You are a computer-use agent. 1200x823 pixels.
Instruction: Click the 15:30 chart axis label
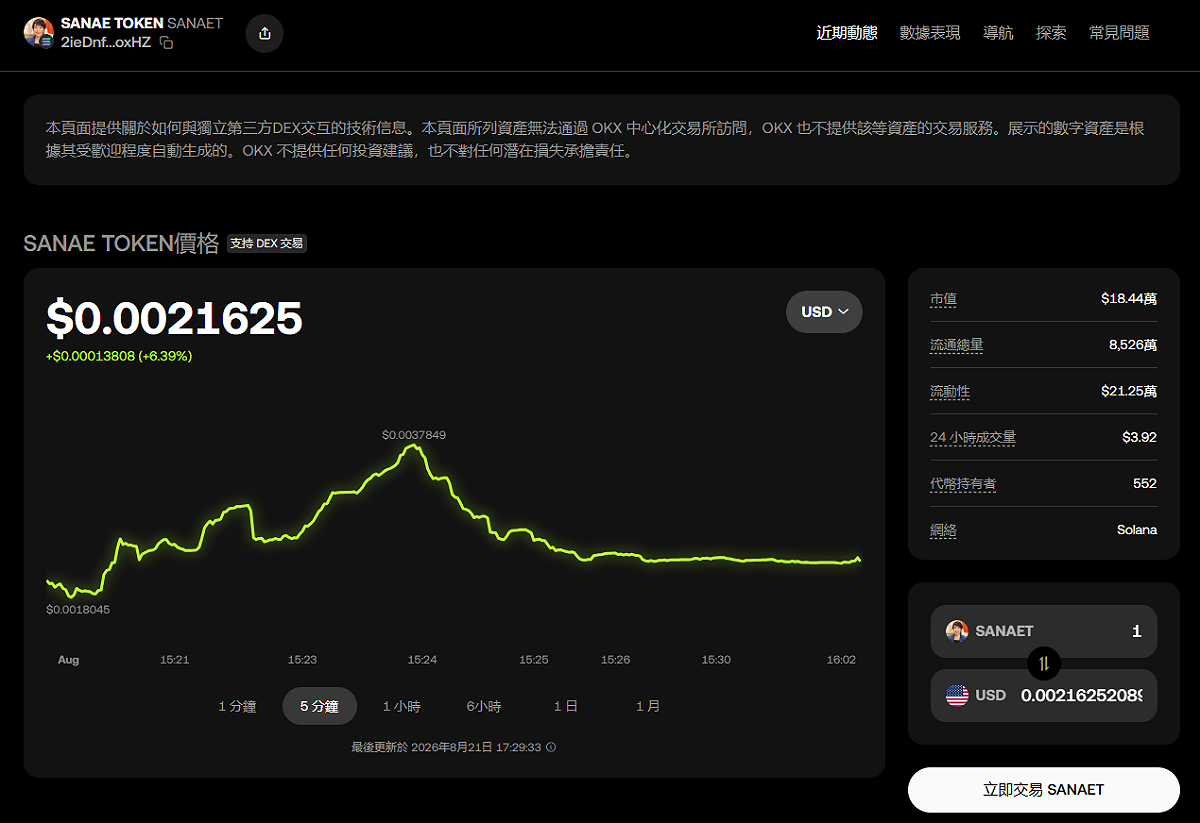pyautogui.click(x=716, y=660)
